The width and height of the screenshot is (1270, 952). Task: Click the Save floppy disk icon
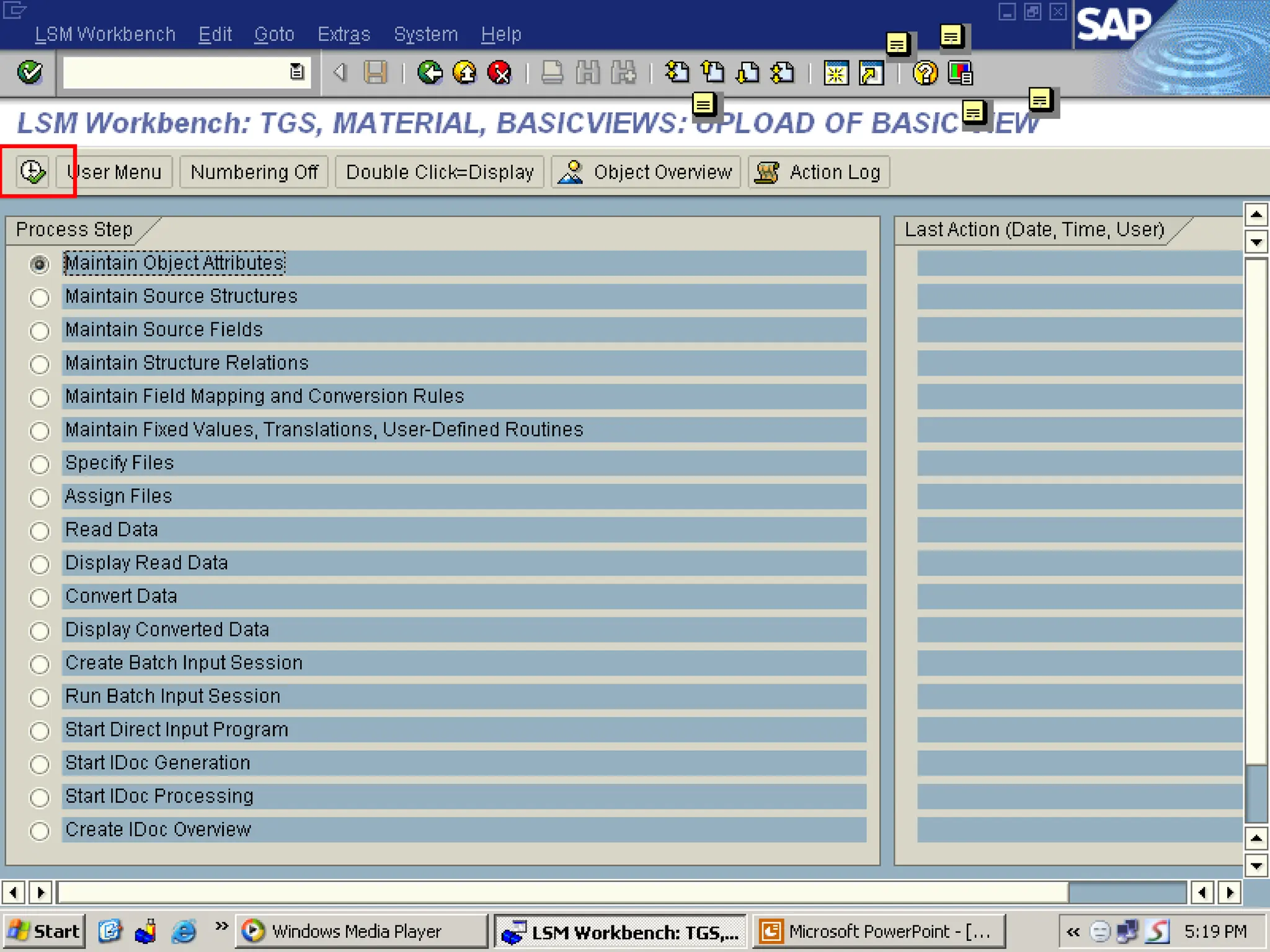(x=375, y=73)
